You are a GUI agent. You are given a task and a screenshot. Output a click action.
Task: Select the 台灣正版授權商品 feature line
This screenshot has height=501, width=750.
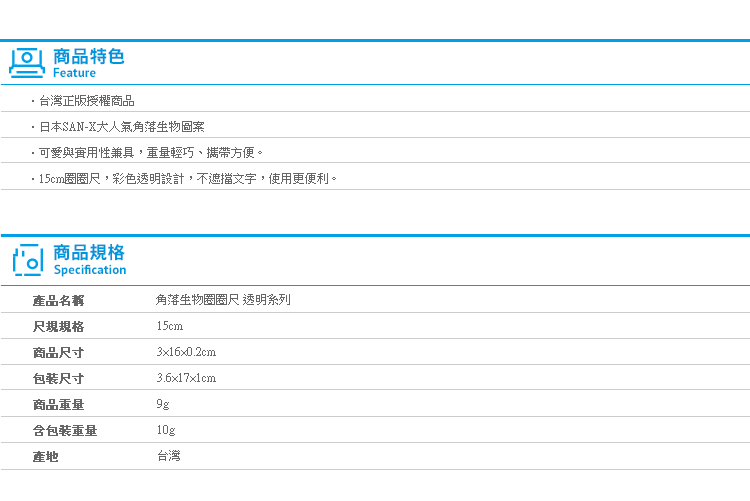click(87, 101)
